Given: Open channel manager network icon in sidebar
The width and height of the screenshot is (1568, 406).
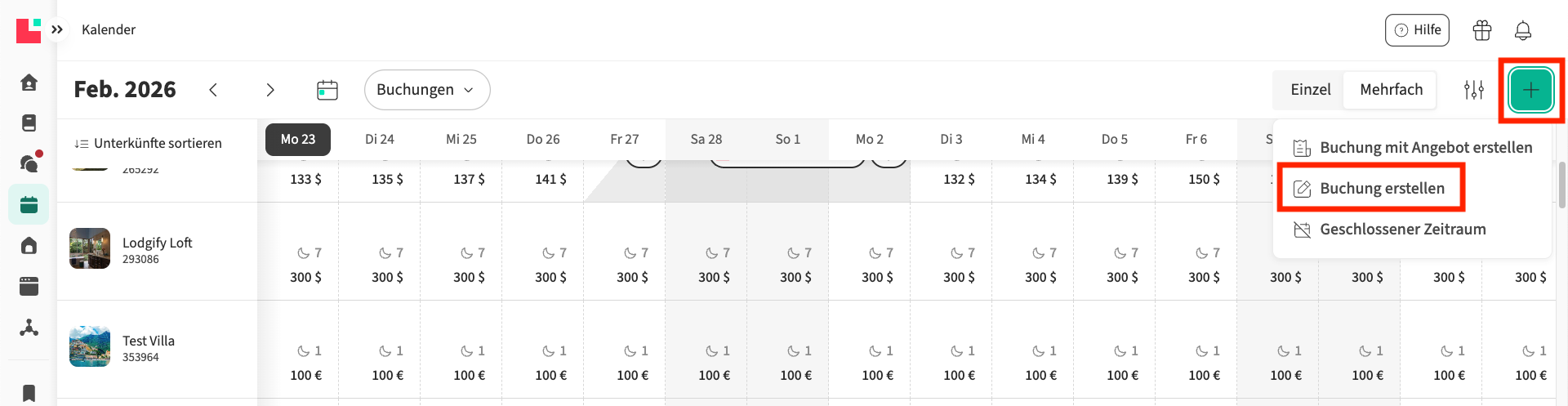Looking at the screenshot, I should (x=29, y=328).
